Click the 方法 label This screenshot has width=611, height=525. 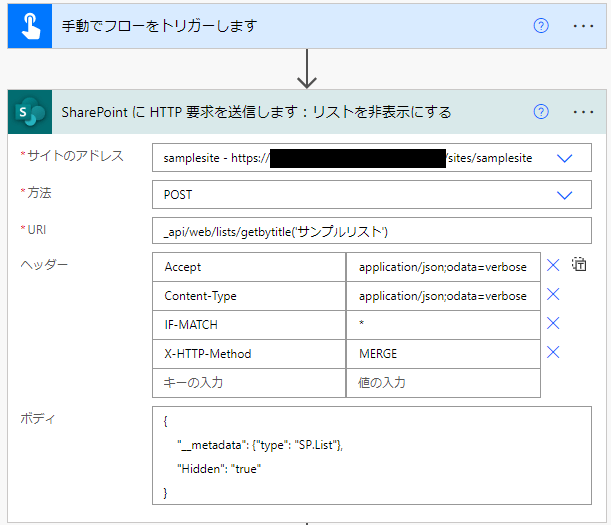click(x=39, y=193)
